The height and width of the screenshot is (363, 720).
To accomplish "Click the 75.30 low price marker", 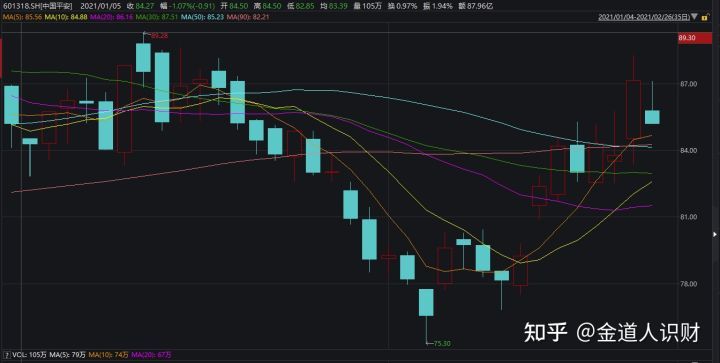I will [442, 343].
